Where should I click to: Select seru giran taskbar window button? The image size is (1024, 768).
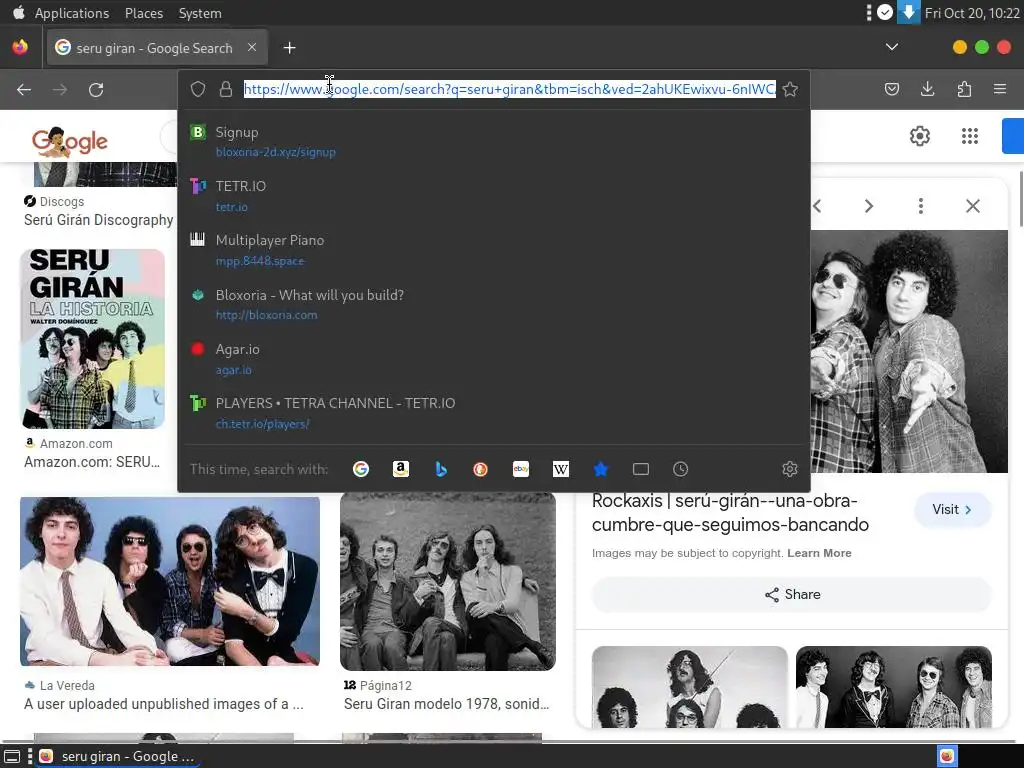116,756
